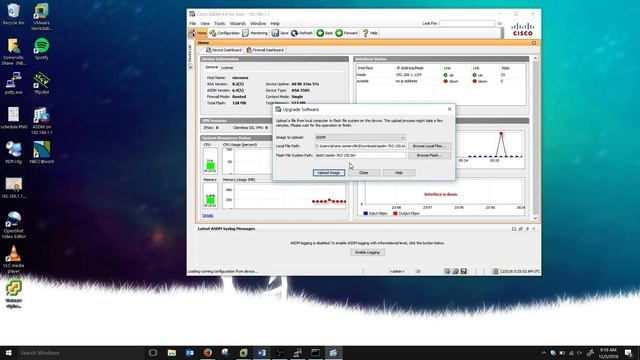Open the File menu
The image size is (640, 360).
tap(193, 24)
